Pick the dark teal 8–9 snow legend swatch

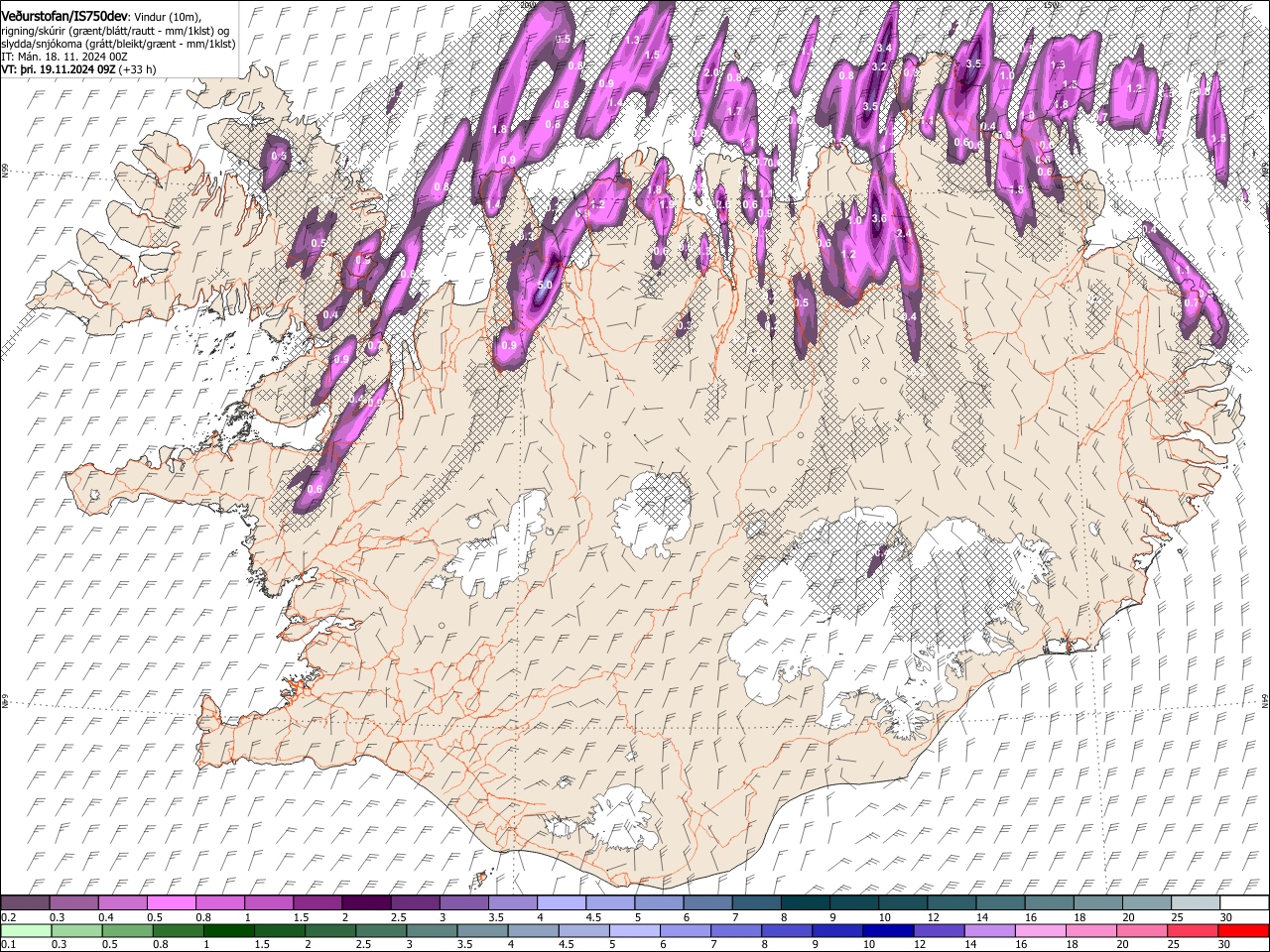(x=806, y=903)
